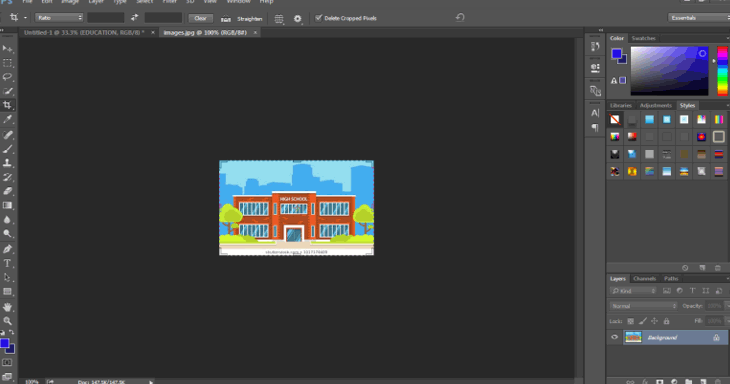The width and height of the screenshot is (730, 384).
Task: Toggle type layer filter
Action: pyautogui.click(x=693, y=291)
